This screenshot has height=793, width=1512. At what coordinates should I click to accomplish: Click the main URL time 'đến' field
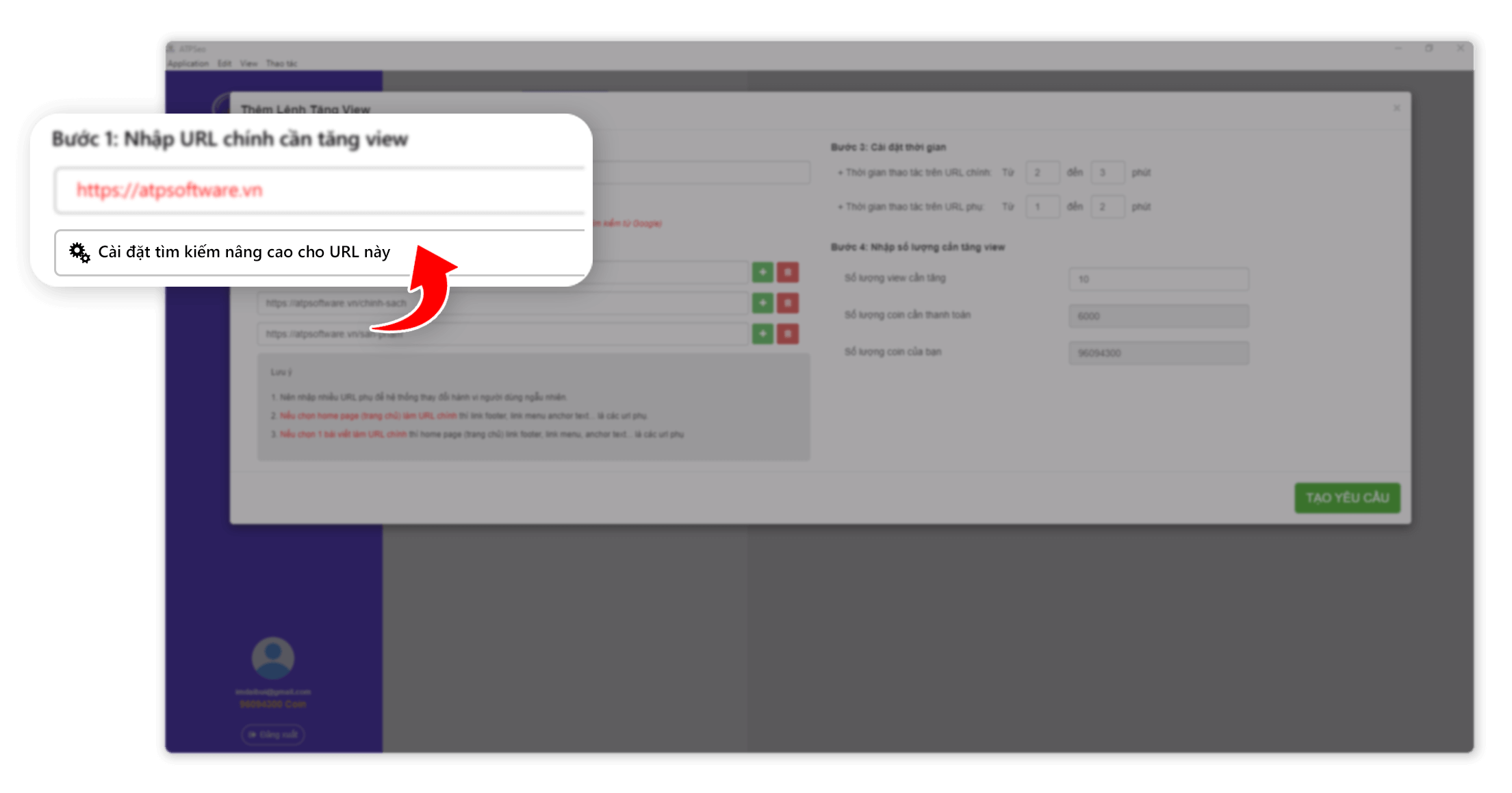pos(1107,172)
